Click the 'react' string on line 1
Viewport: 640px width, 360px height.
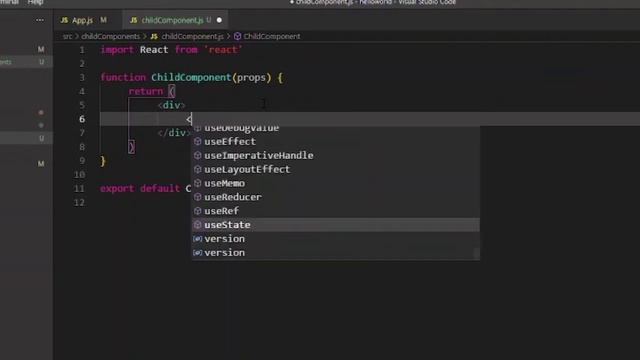tap(223, 50)
